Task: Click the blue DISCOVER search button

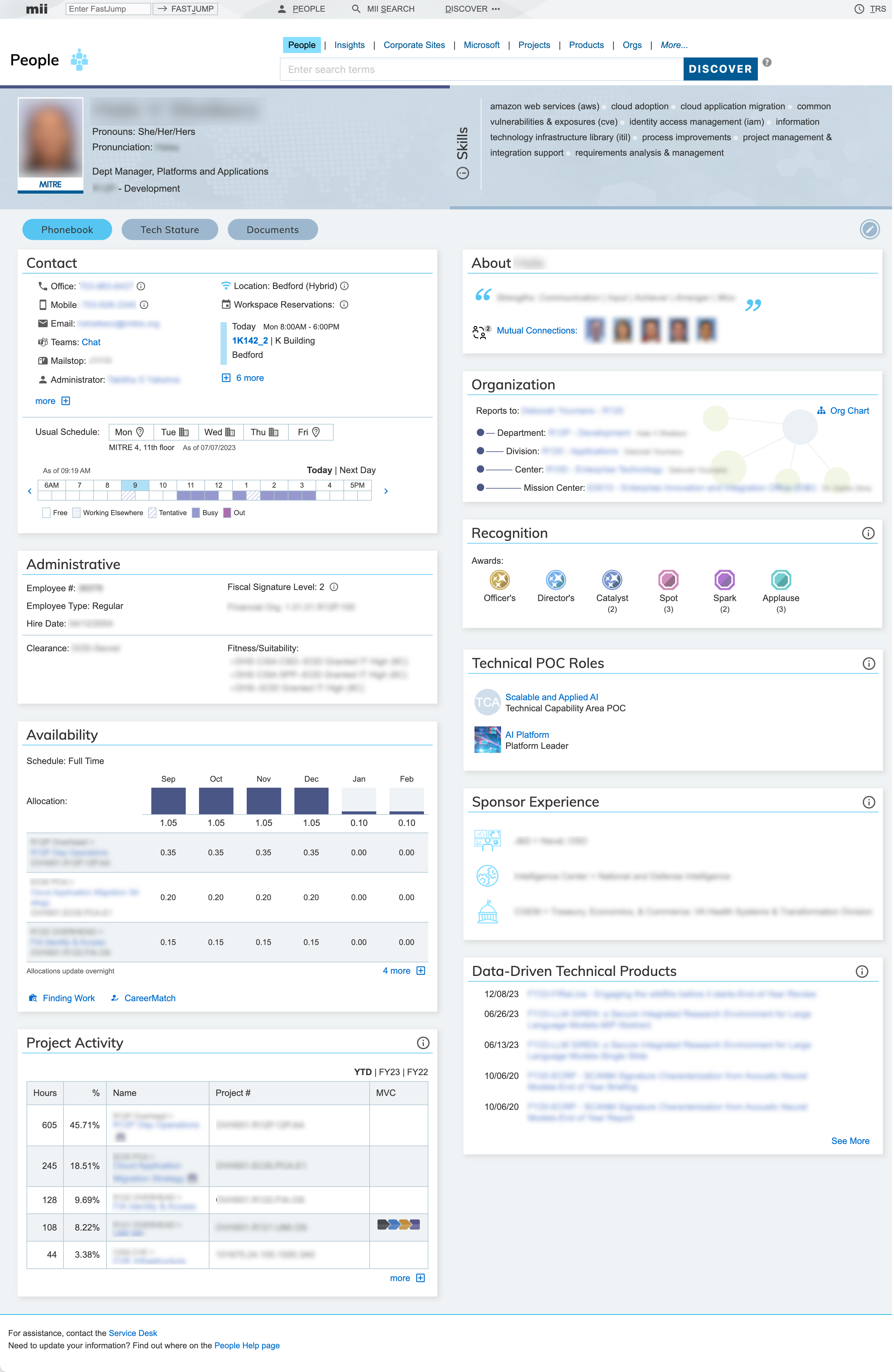Action: (x=720, y=69)
